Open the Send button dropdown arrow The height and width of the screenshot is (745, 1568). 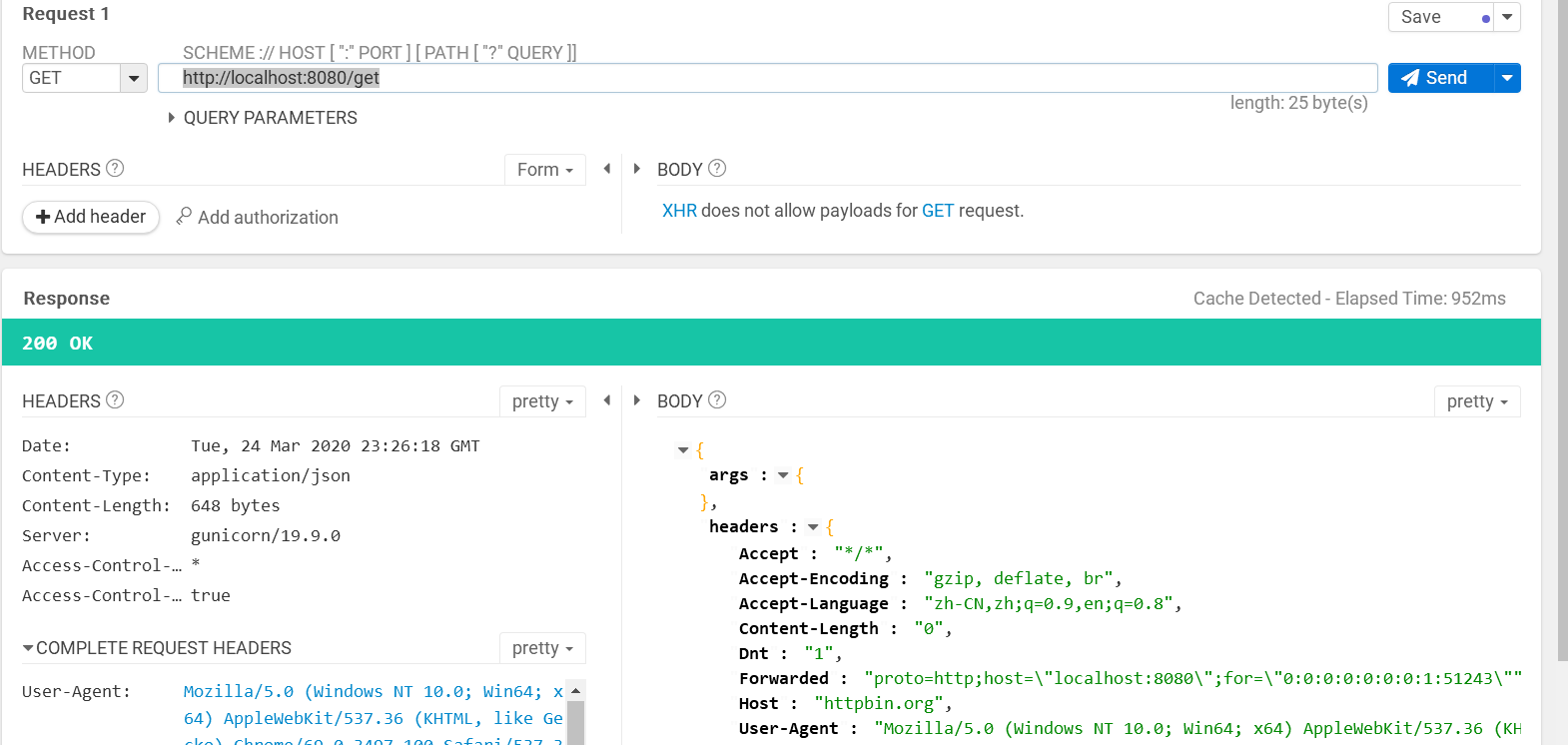click(x=1507, y=78)
